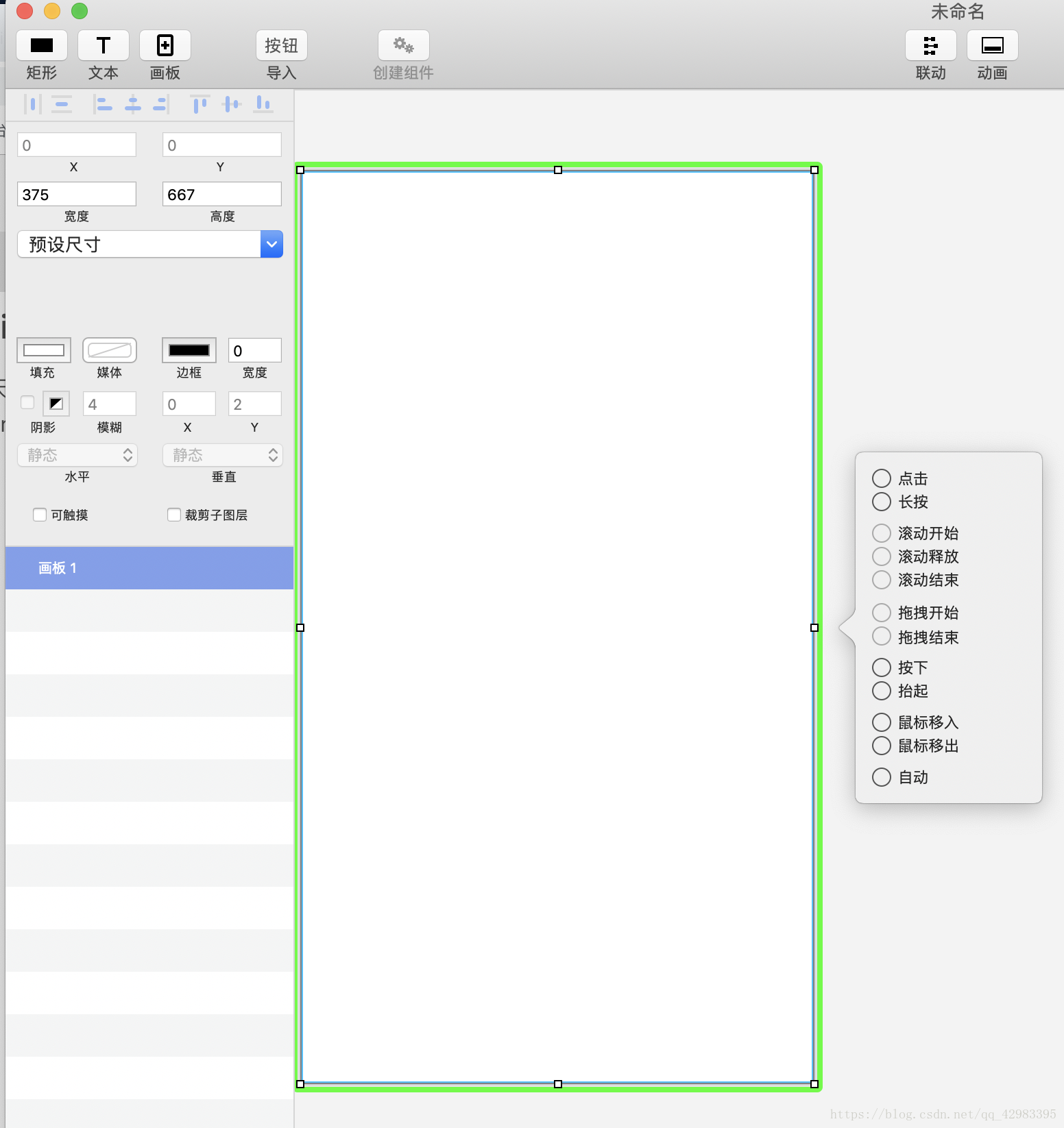The width and height of the screenshot is (1064, 1128).
Task: Align selection to top edge
Action: 199,104
